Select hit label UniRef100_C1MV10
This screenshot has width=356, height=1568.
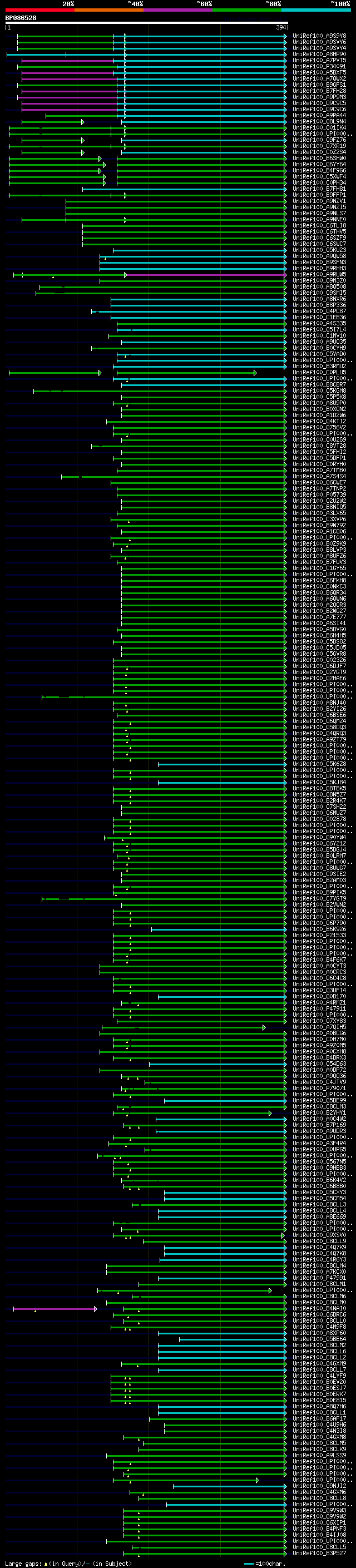pos(319,335)
